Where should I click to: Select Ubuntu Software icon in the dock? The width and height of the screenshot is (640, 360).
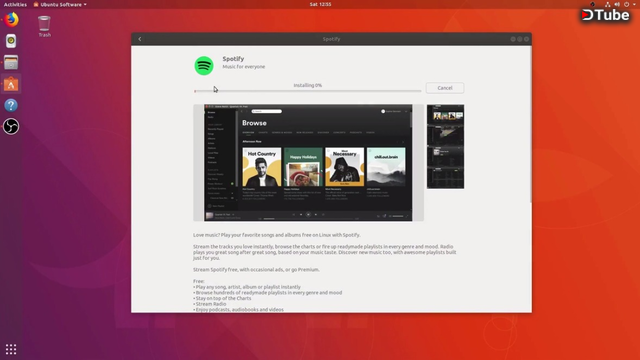[11, 84]
